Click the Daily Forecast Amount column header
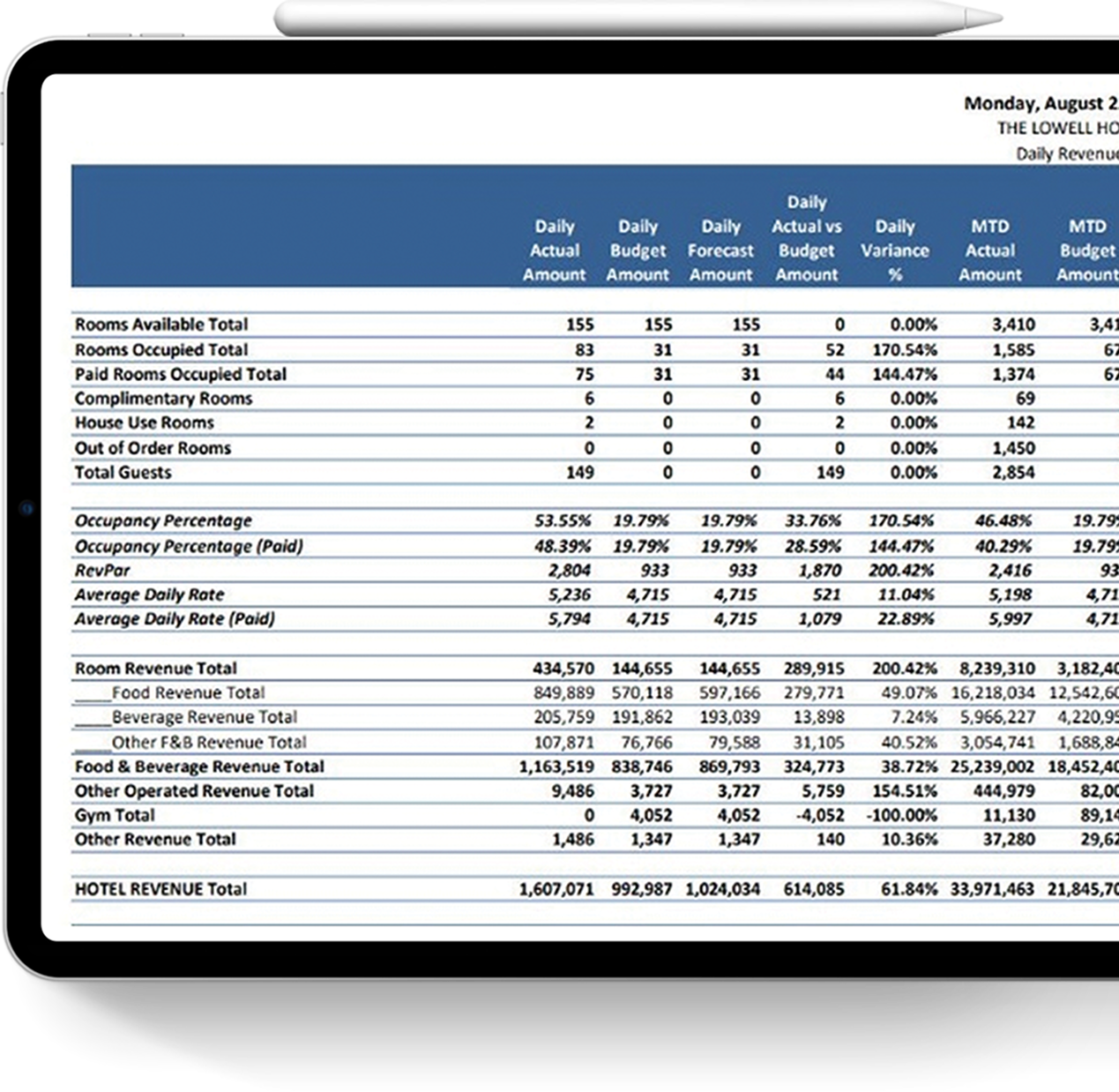 point(720,251)
